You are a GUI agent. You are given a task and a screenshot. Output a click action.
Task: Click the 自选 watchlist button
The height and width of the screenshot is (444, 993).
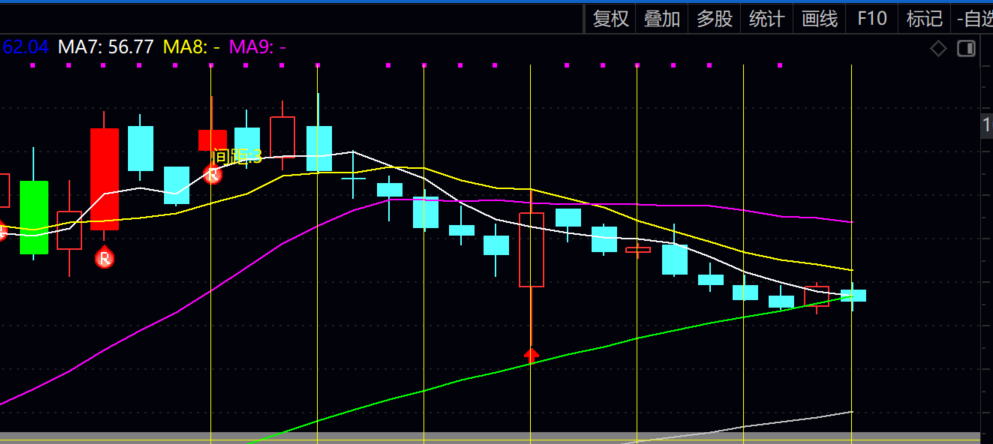[973, 18]
